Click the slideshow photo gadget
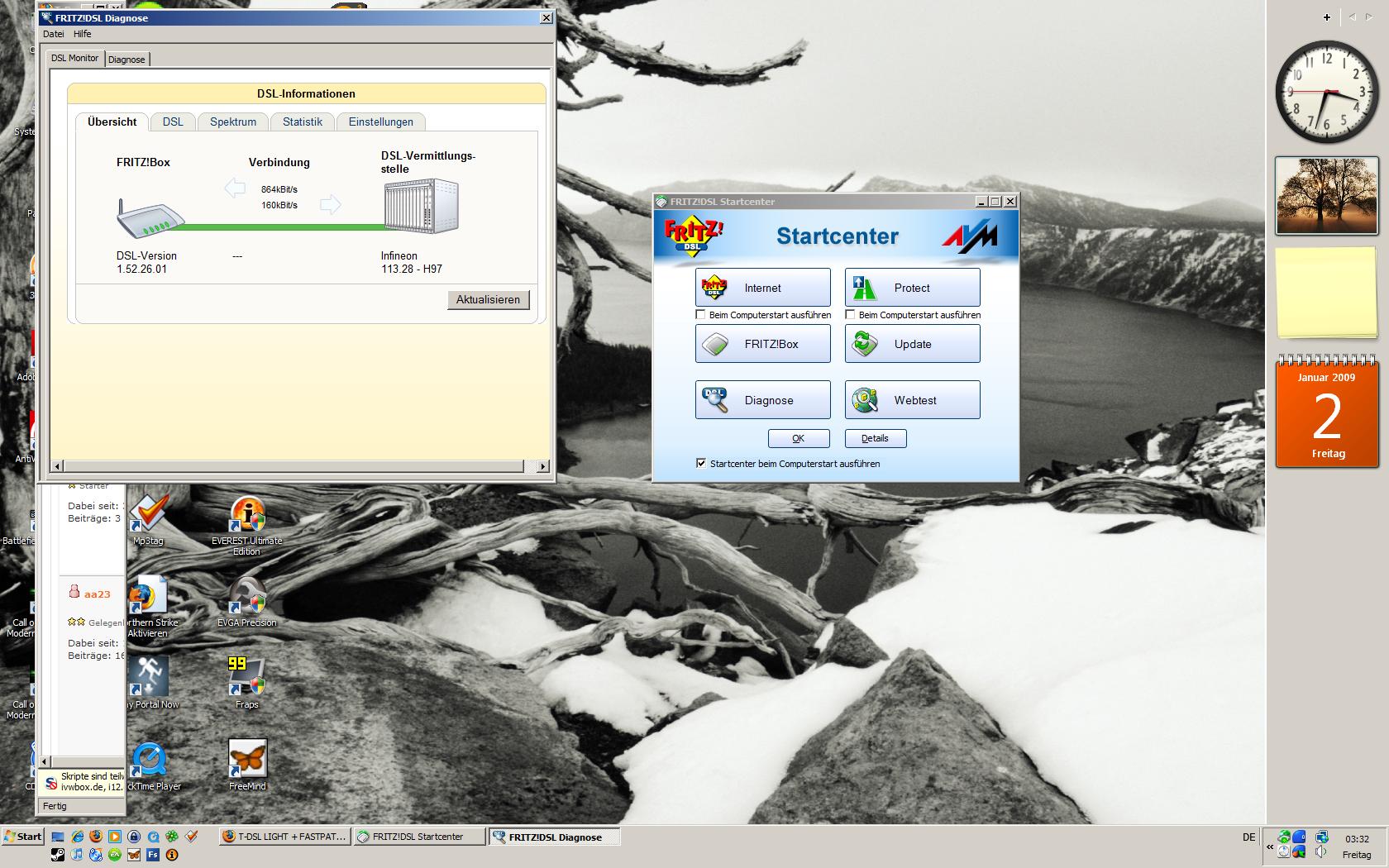This screenshot has width=1389, height=868. 1327,195
